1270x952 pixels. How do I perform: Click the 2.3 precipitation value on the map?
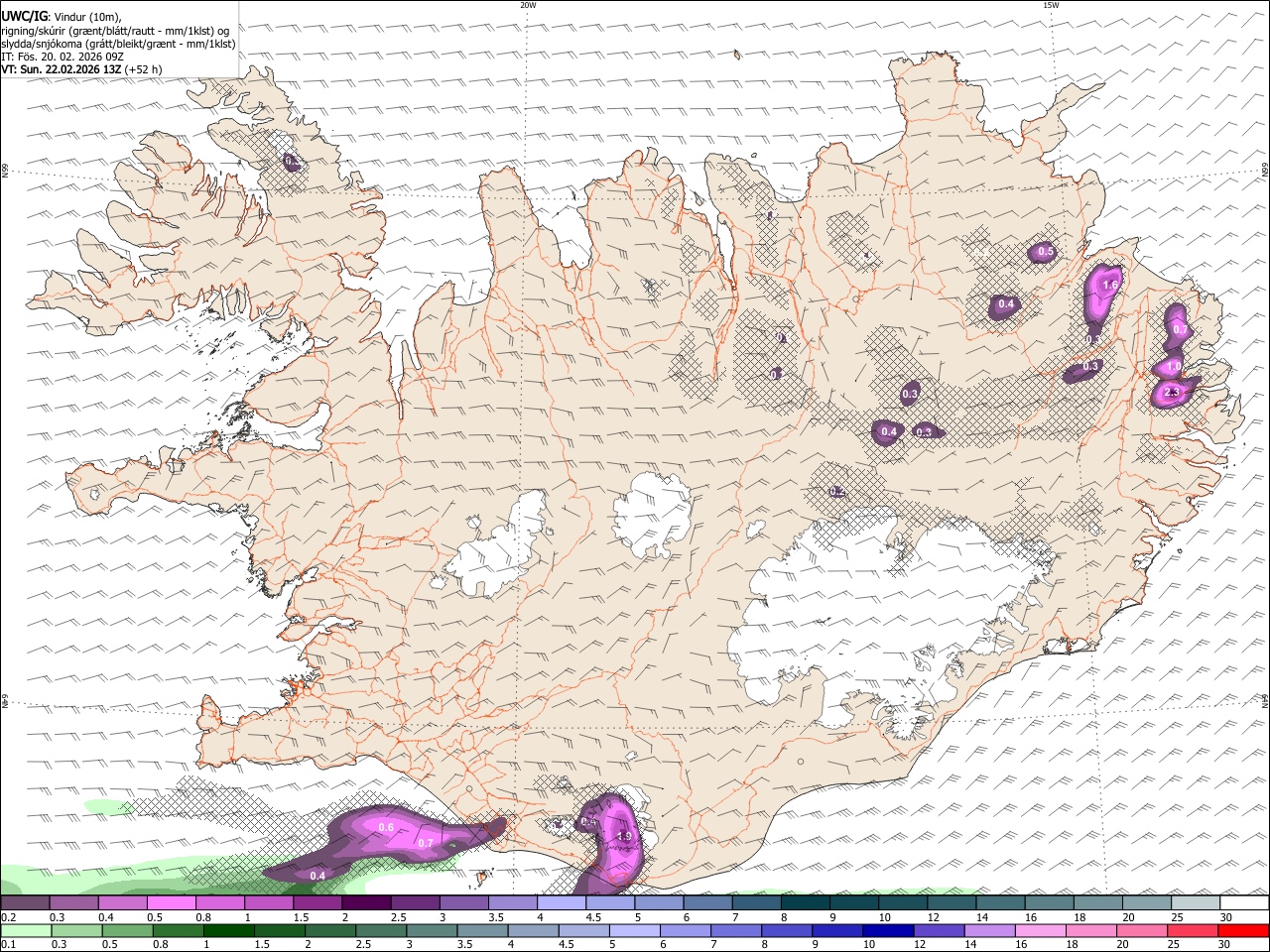coord(1172,393)
